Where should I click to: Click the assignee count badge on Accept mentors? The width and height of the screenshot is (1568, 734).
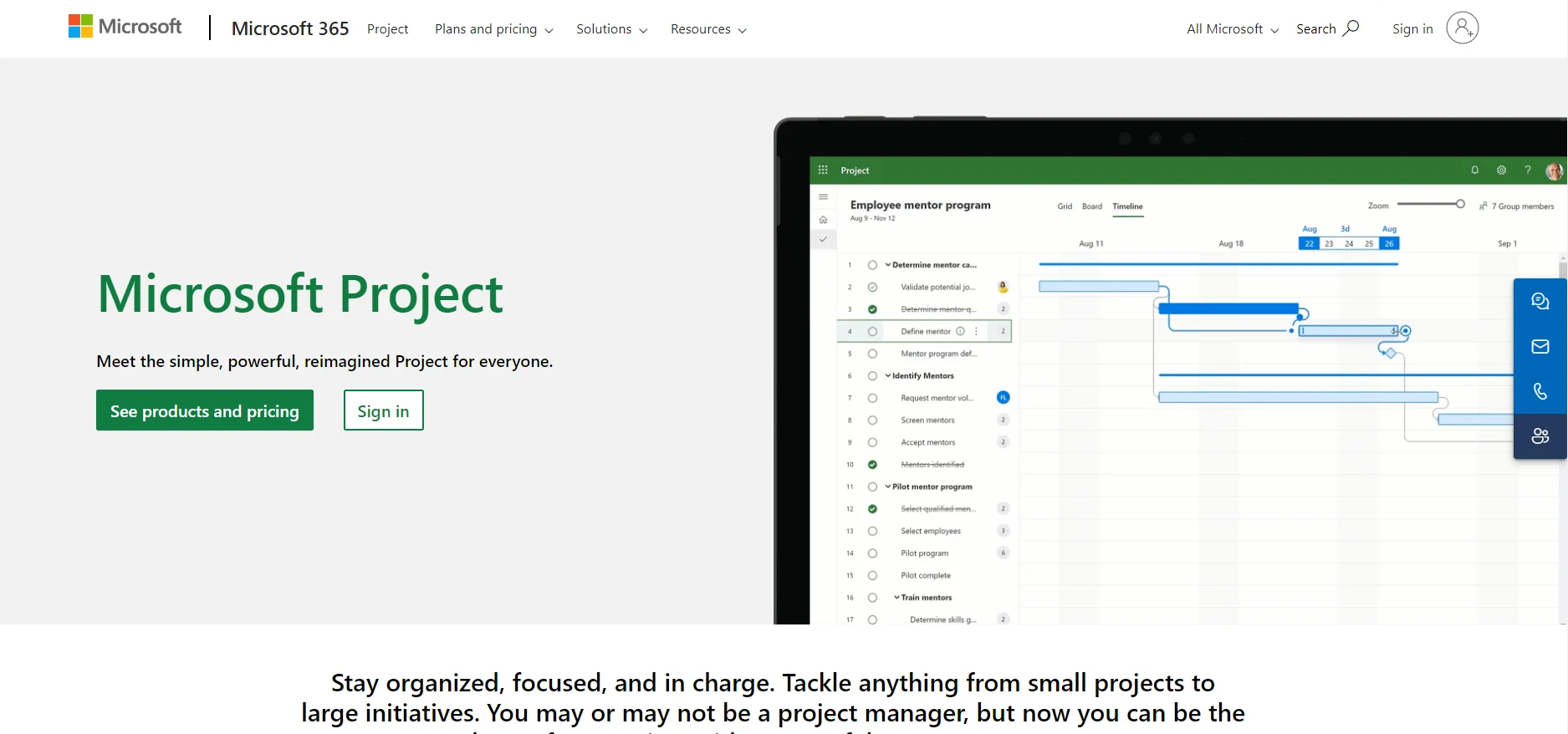tap(1004, 441)
